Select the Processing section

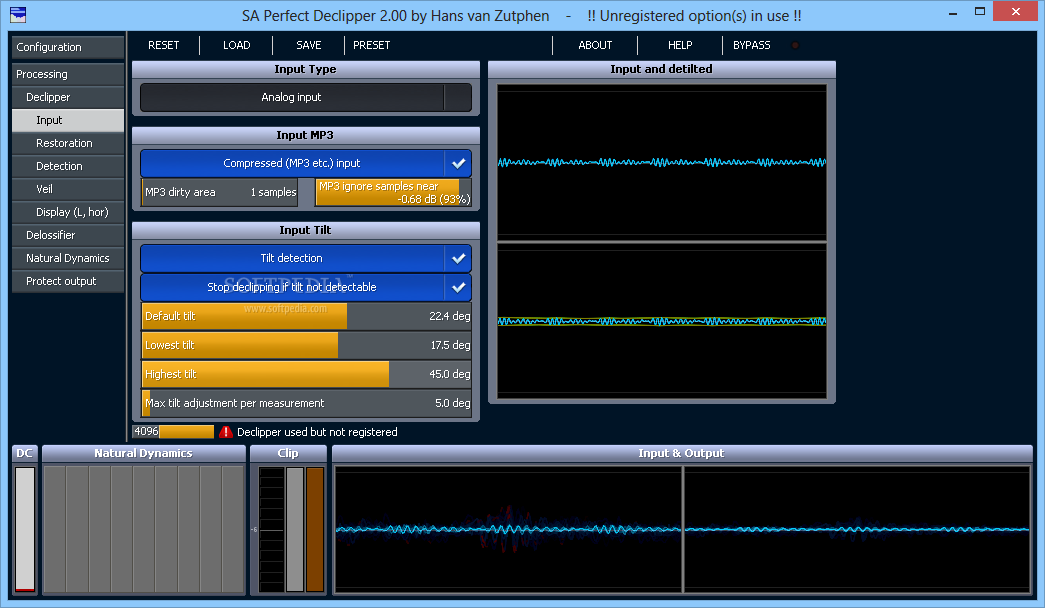[68, 74]
